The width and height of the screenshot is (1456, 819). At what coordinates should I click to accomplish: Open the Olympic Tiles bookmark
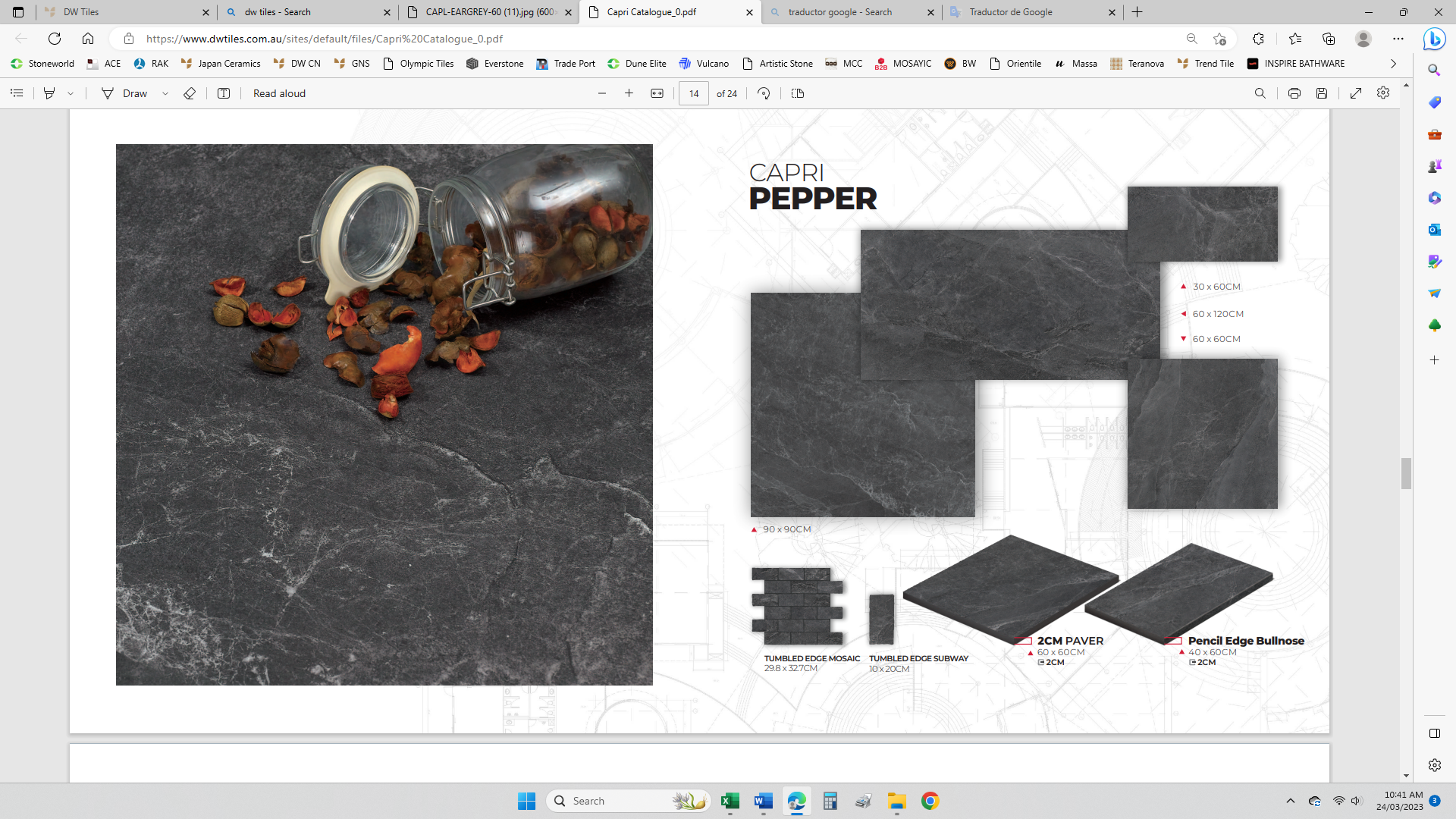click(x=419, y=64)
